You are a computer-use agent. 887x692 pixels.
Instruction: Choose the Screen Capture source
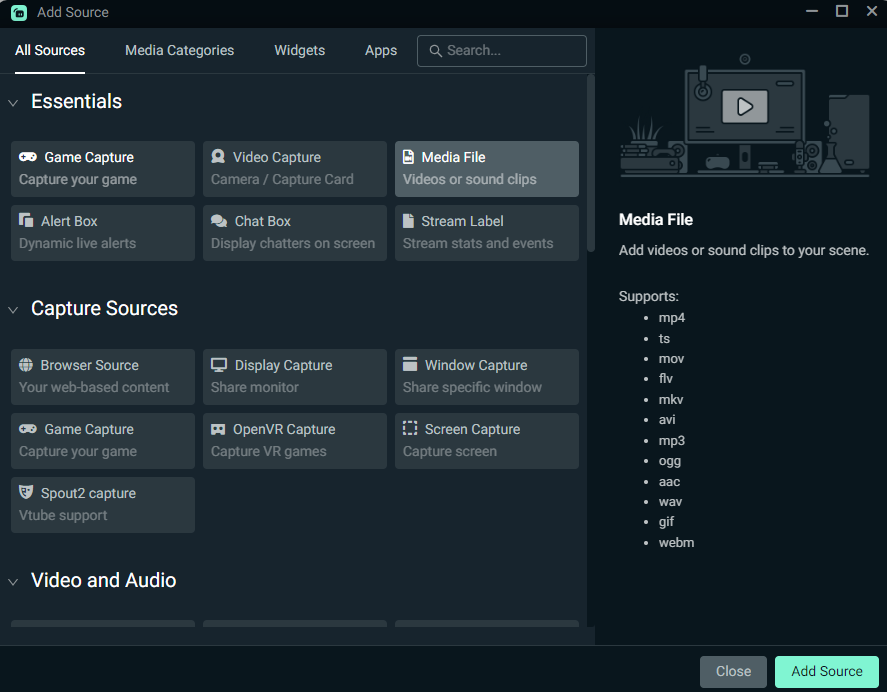(x=486, y=440)
